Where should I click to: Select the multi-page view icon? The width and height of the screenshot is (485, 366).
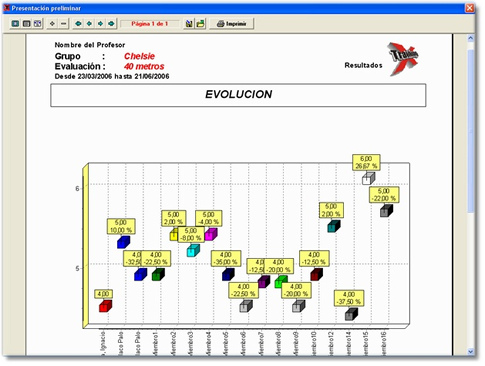37,24
